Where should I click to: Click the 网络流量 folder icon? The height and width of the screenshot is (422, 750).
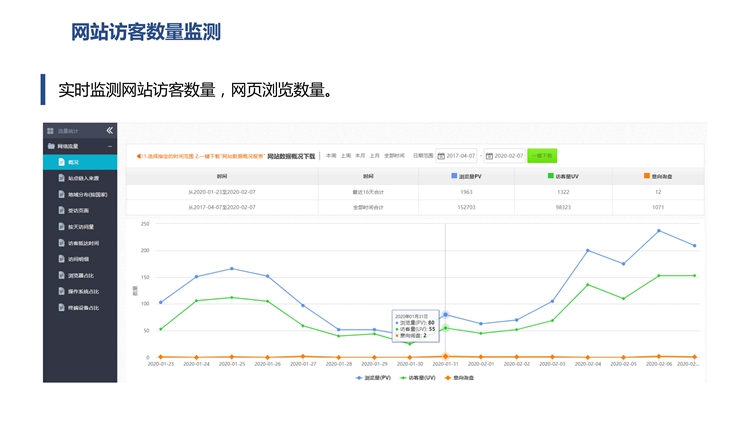pyautogui.click(x=50, y=146)
